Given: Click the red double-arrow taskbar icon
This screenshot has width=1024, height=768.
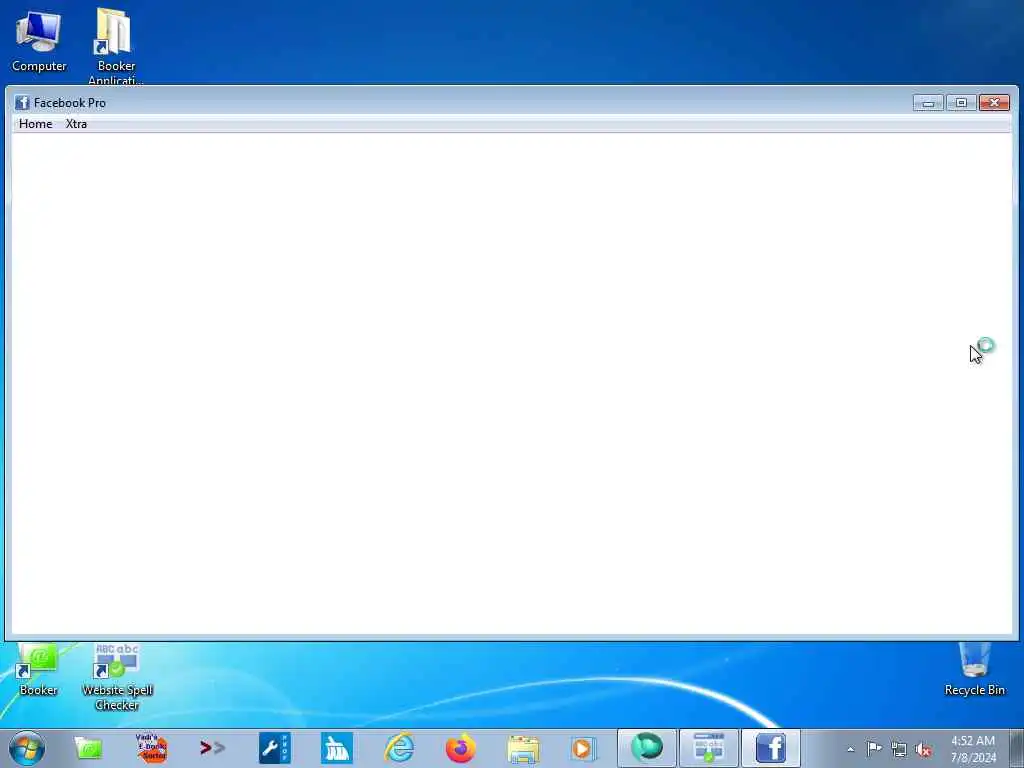Looking at the screenshot, I should 212,748.
